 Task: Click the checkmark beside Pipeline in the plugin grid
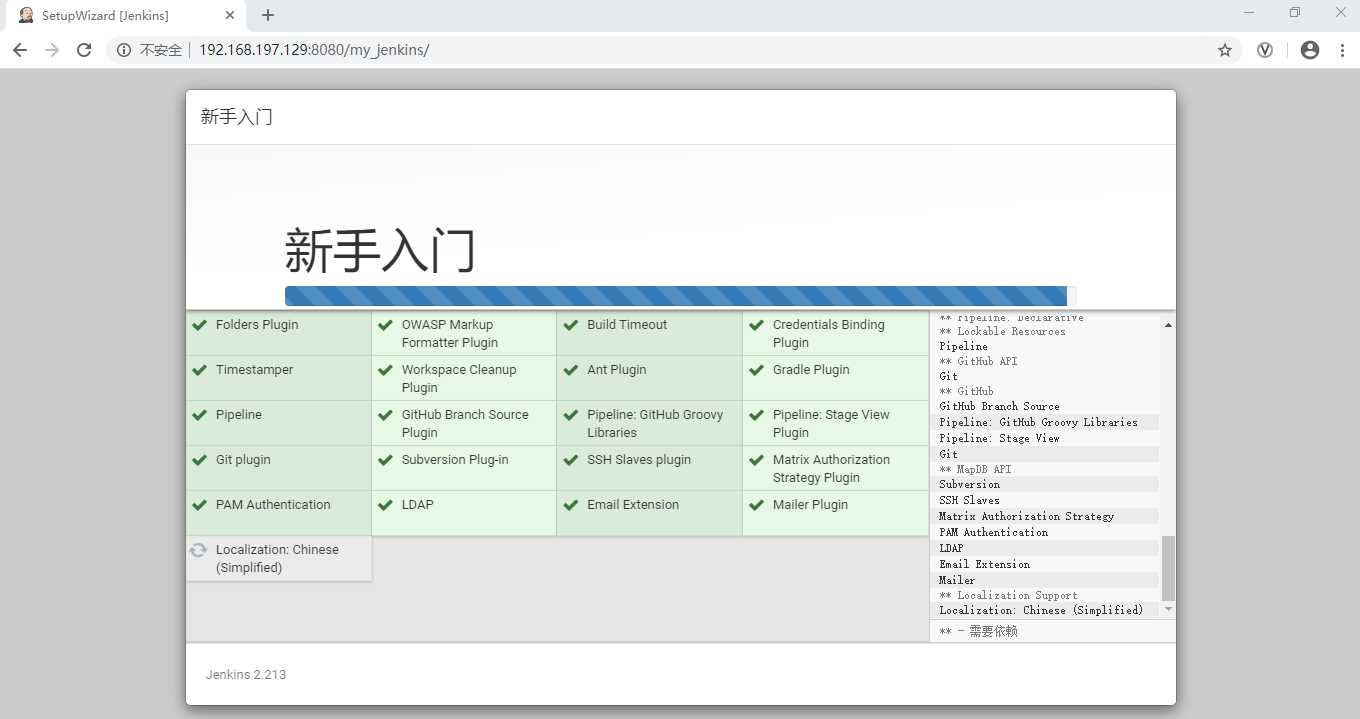point(200,415)
